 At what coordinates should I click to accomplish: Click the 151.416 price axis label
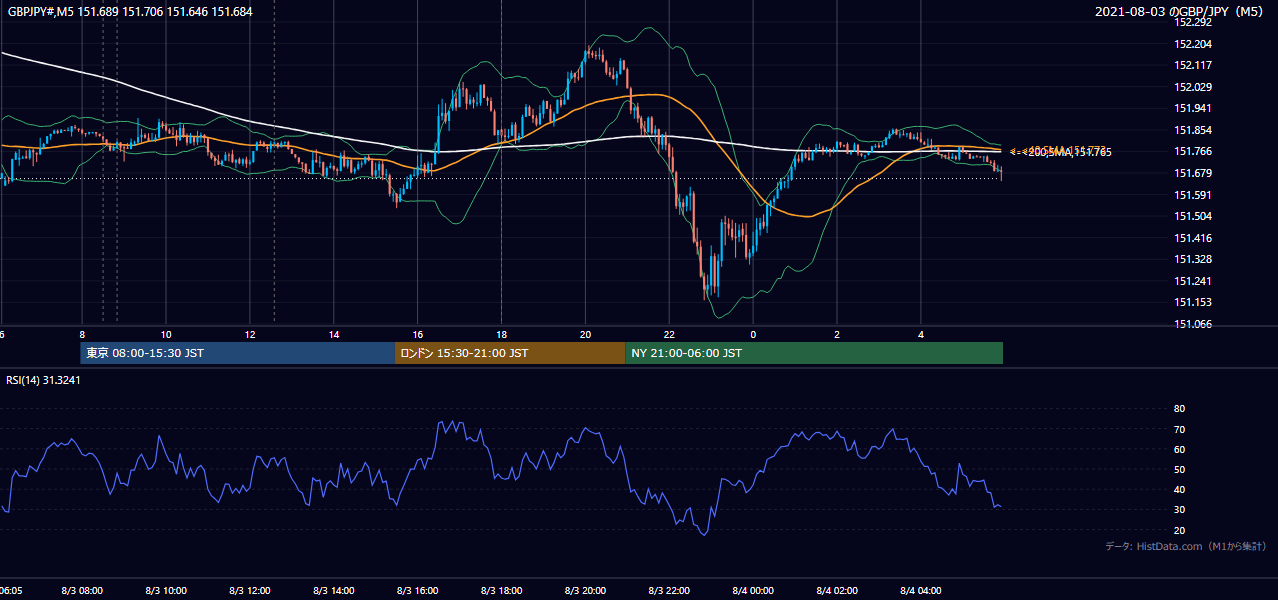[x=1194, y=238]
